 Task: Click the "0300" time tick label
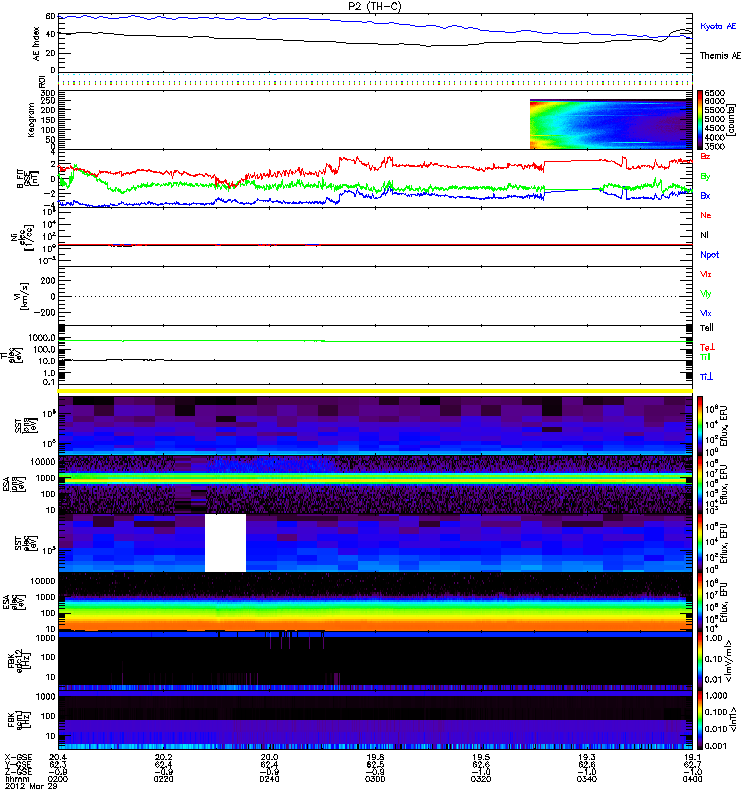pyautogui.click(x=375, y=779)
